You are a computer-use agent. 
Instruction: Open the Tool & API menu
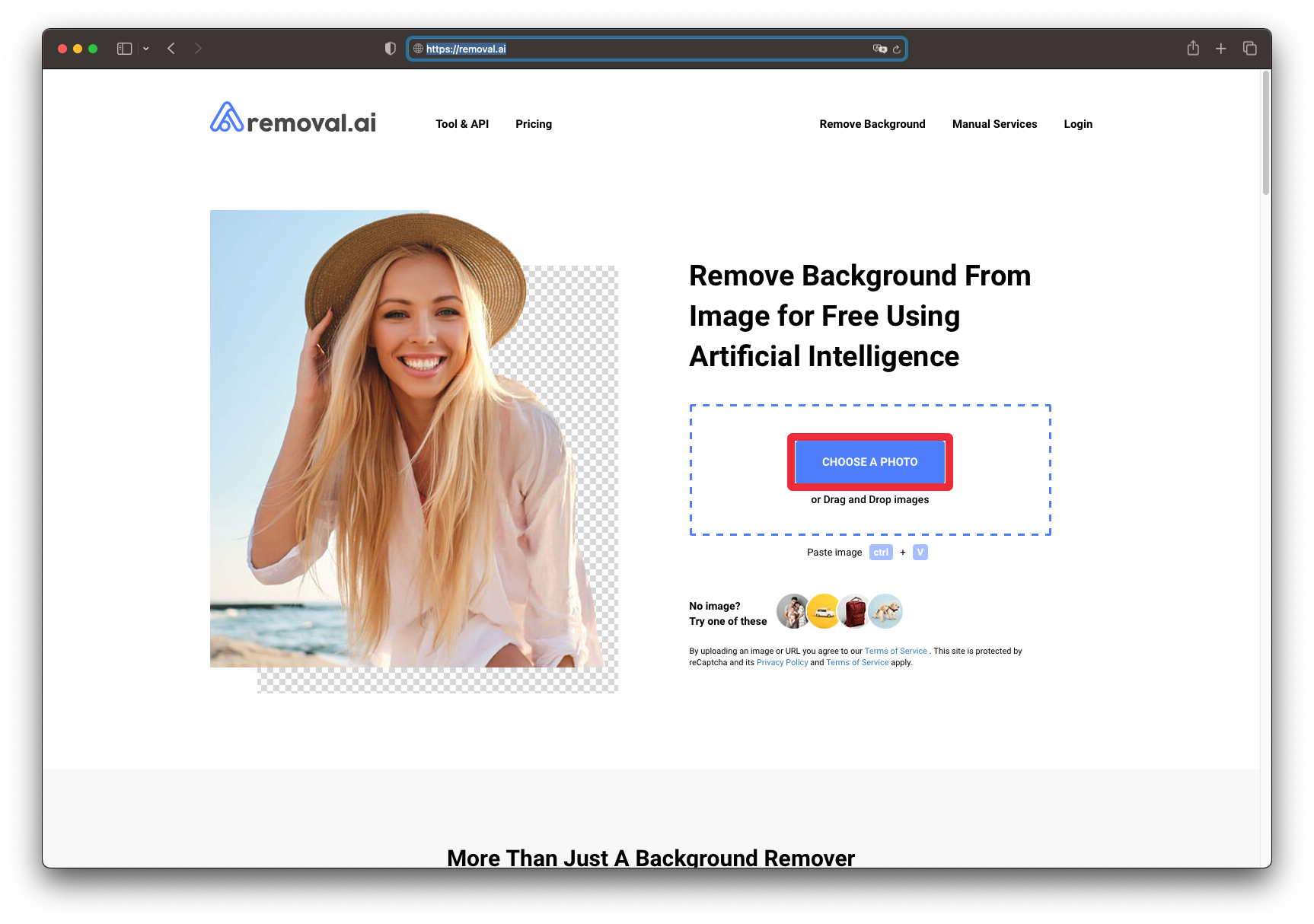coord(462,124)
